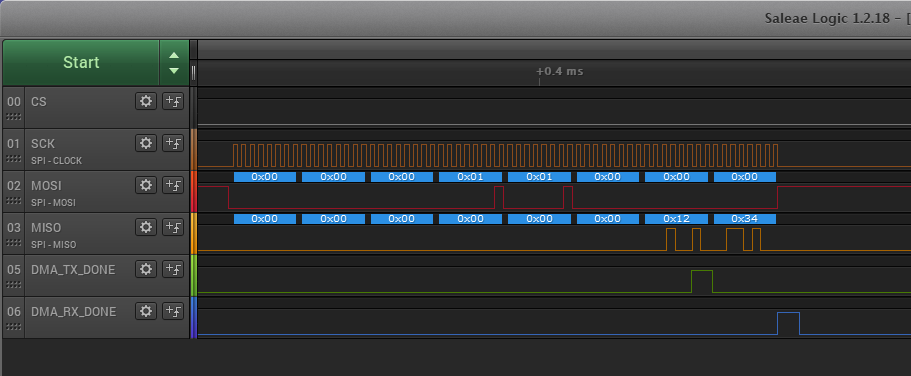Select the CS channel label
This screenshot has width=911, height=376.
pyautogui.click(x=39, y=102)
